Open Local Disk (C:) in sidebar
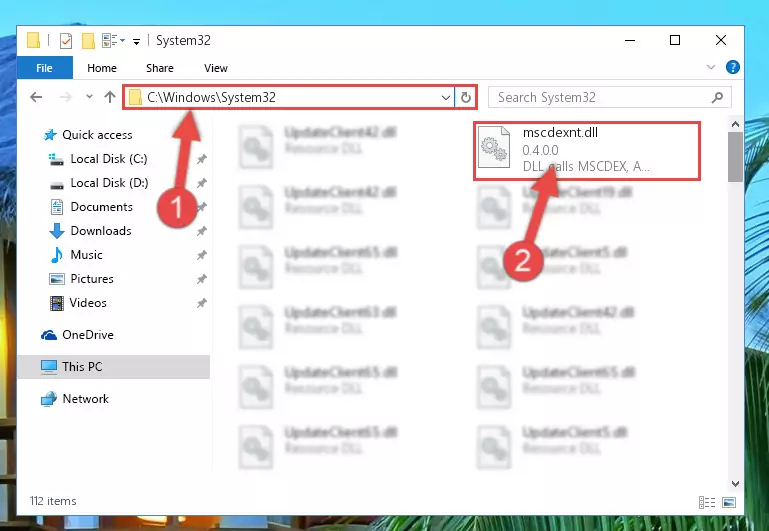 point(108,159)
